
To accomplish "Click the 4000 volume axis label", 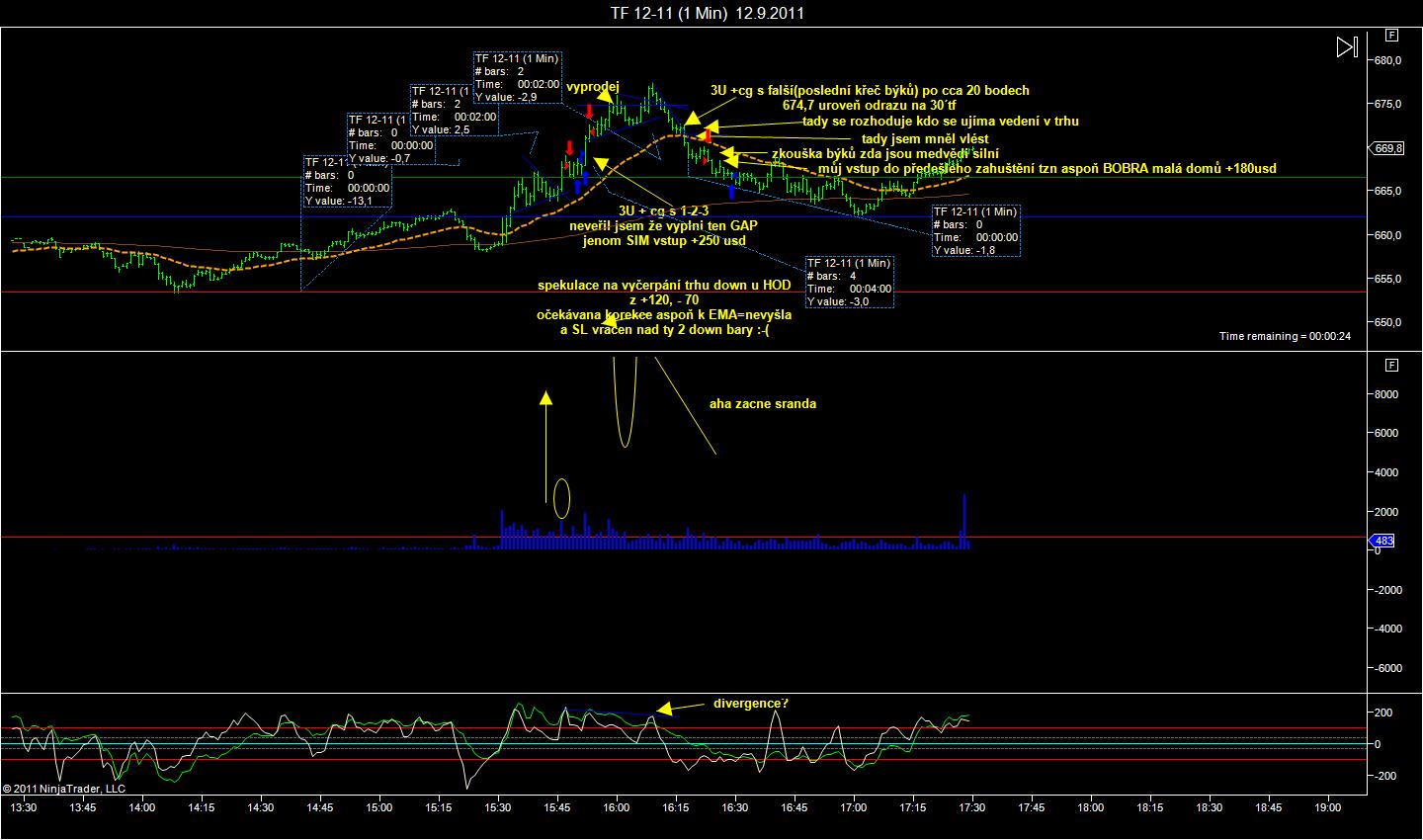I will [1386, 472].
